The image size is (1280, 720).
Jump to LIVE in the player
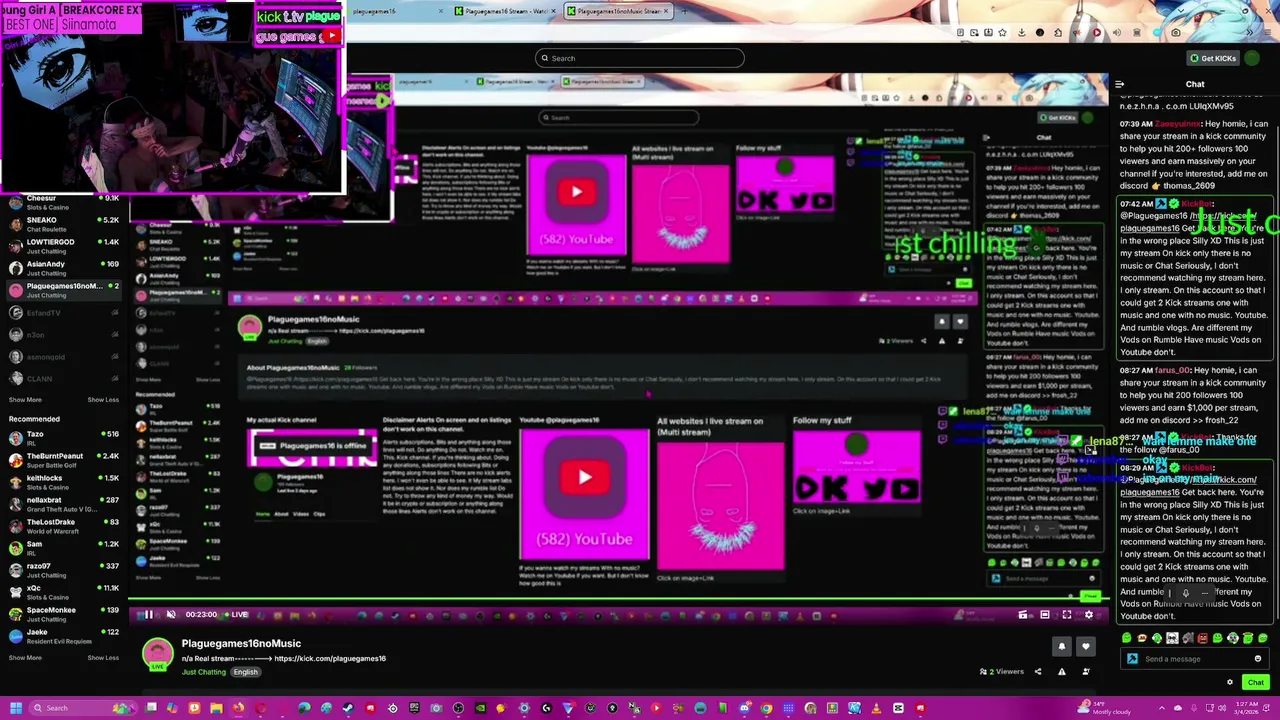coord(236,614)
